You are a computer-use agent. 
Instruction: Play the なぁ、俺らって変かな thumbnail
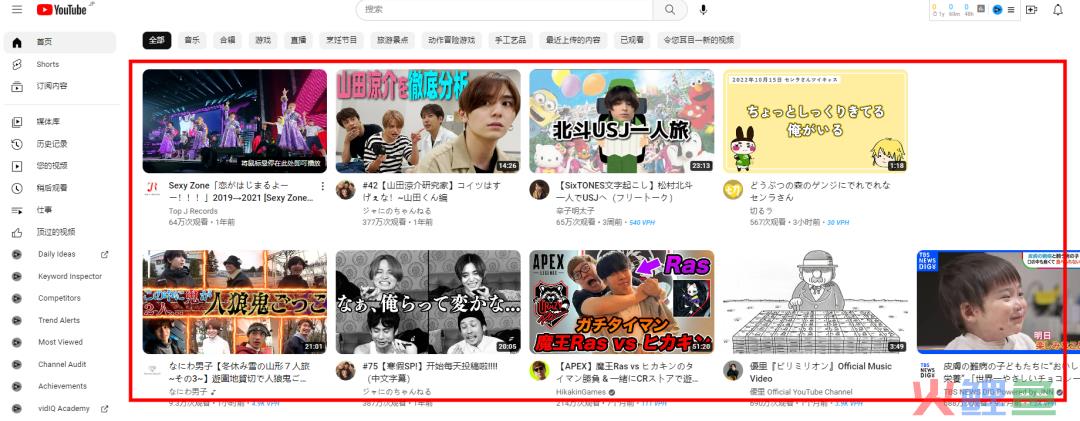click(x=428, y=302)
